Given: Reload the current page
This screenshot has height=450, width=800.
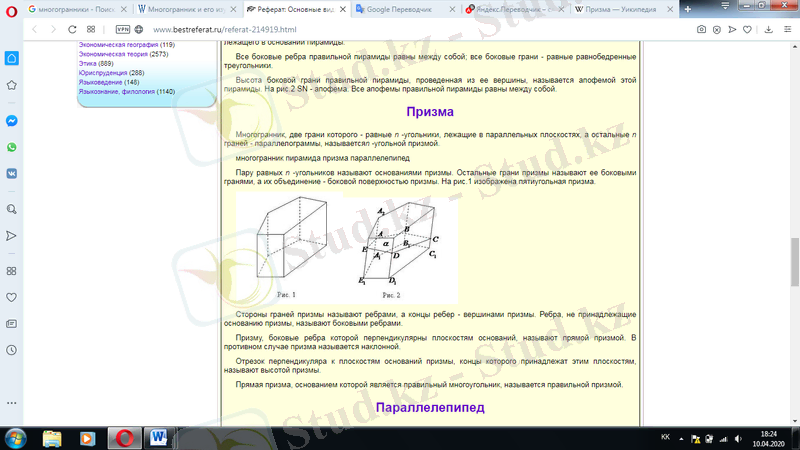Looking at the screenshot, I should (x=72, y=29).
